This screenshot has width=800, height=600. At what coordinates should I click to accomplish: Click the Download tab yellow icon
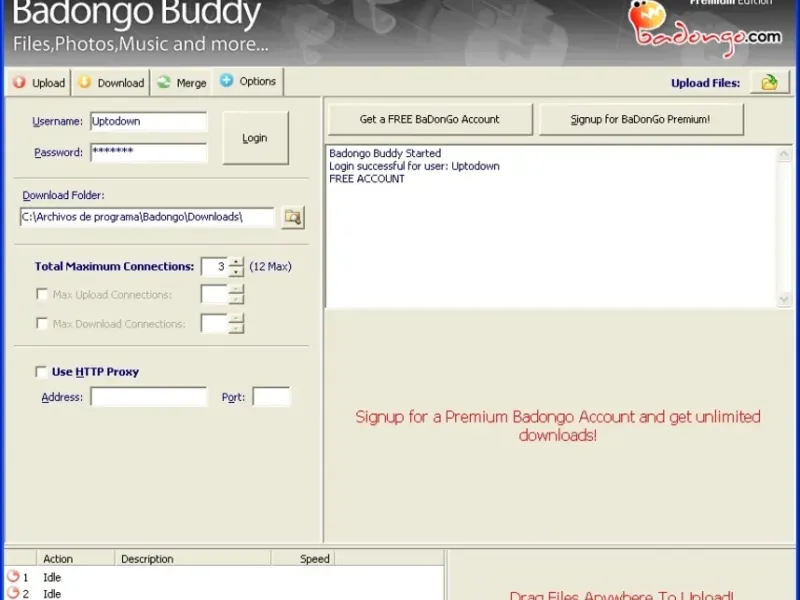pos(85,82)
